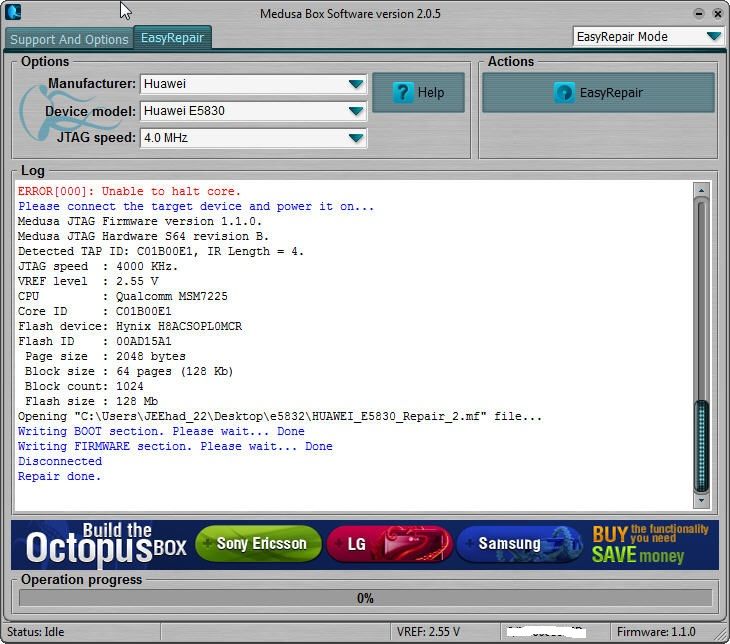730x644 pixels.
Task: Click the Operation progress bar
Action: pyautogui.click(x=365, y=598)
